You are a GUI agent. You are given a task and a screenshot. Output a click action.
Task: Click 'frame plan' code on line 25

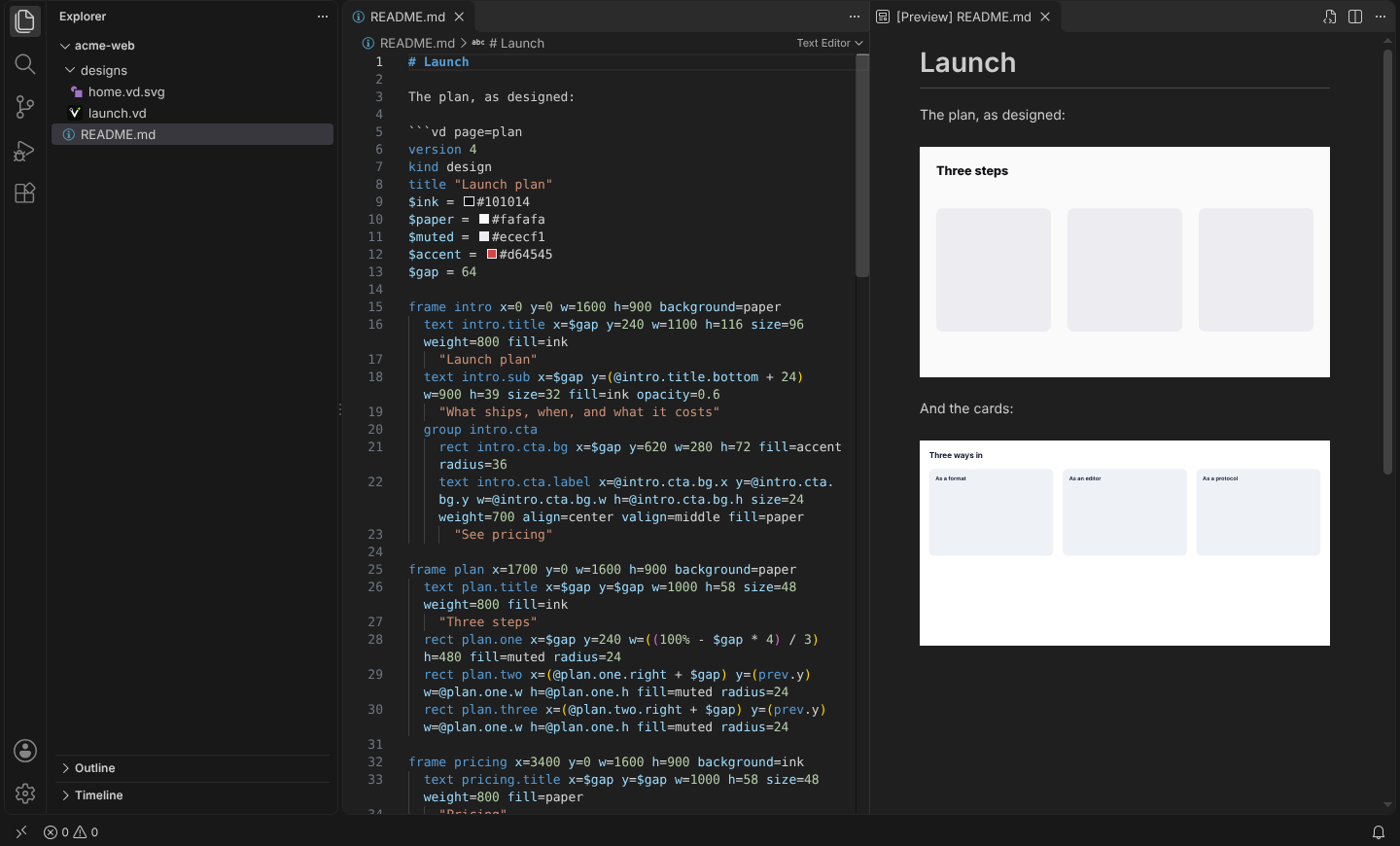(446, 570)
